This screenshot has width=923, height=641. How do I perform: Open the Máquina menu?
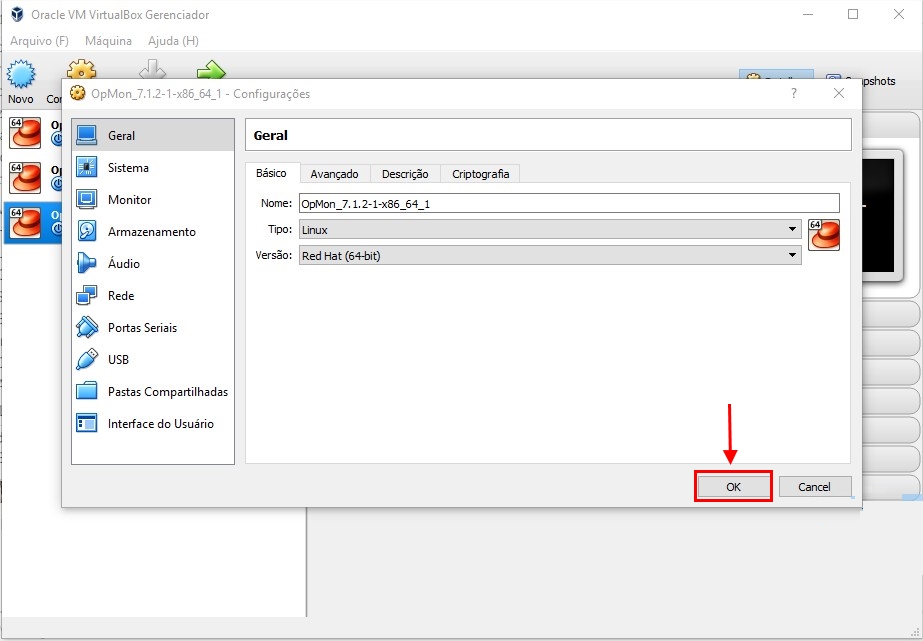(108, 41)
